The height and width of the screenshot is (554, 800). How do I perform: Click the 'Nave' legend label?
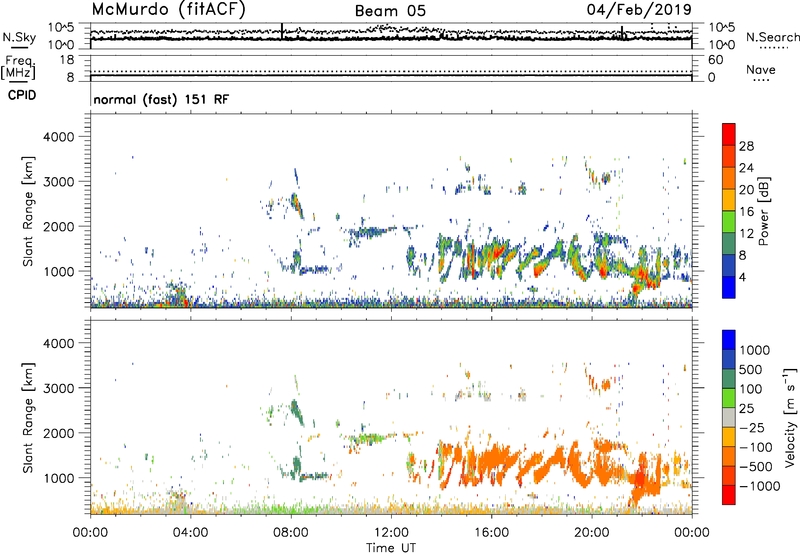click(761, 69)
